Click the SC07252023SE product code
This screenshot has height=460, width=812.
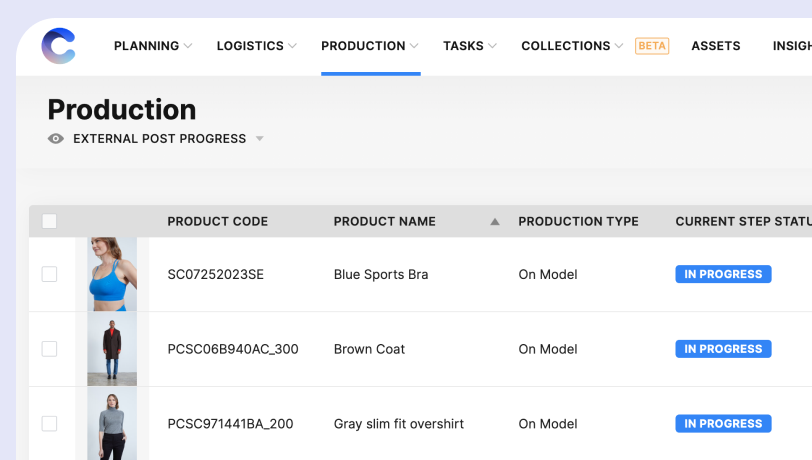click(215, 274)
